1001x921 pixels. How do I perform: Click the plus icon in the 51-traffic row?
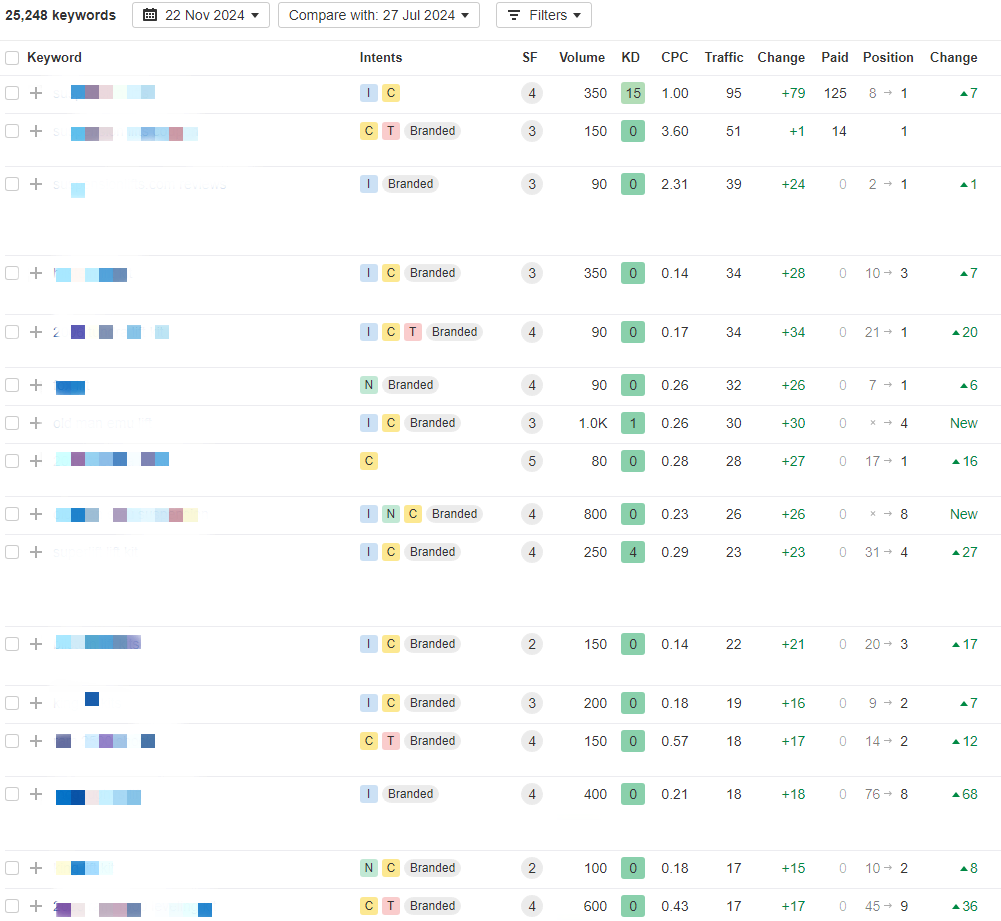click(x=36, y=131)
